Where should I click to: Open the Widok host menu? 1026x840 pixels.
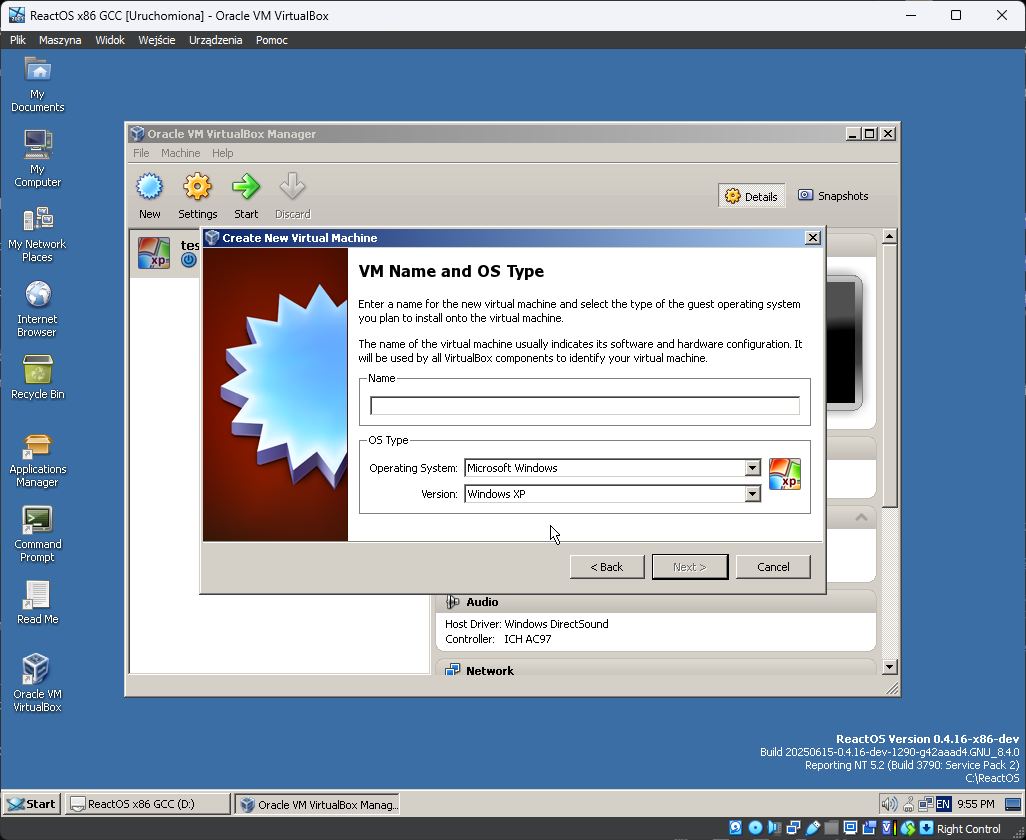[110, 40]
